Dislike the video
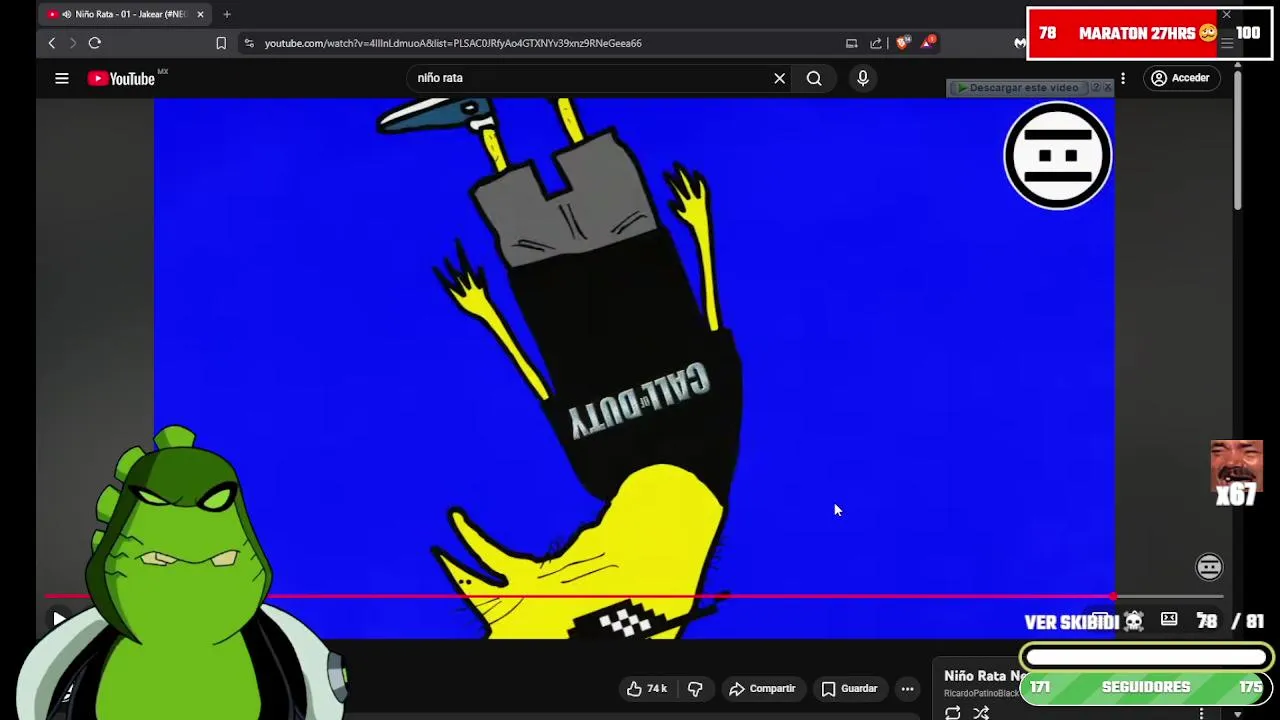Screen dimensions: 1280x720 point(695,688)
